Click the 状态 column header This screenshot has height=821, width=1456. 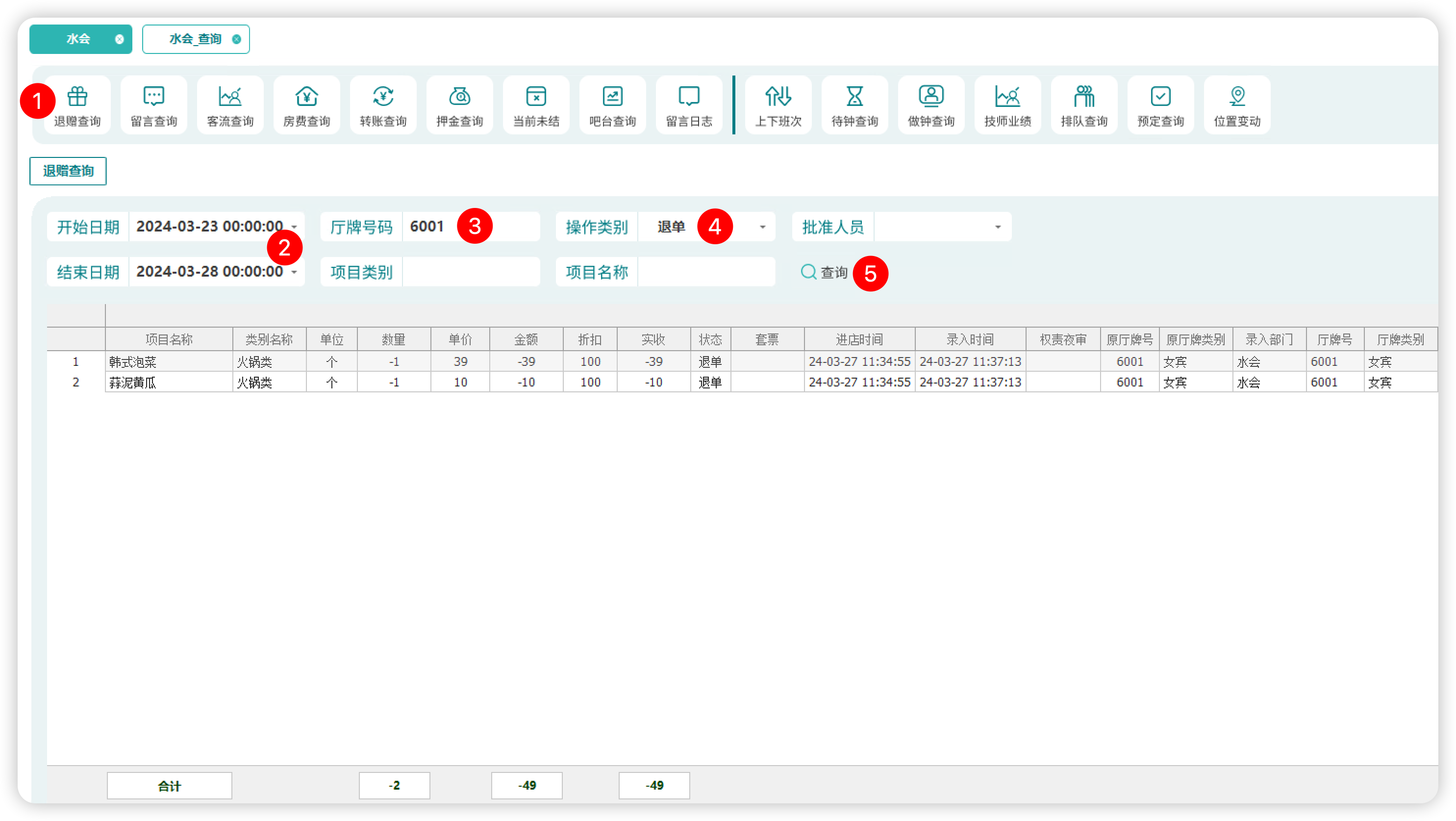point(710,339)
